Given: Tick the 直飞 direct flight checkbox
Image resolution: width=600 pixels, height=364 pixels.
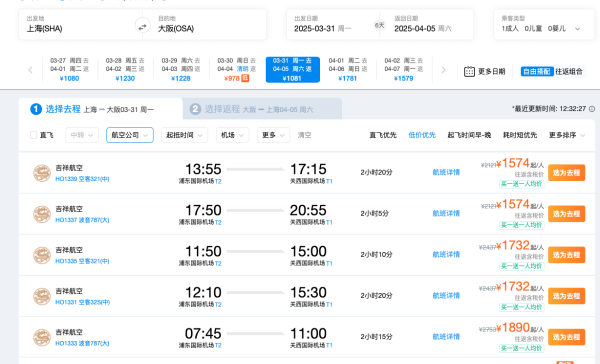Looking at the screenshot, I should [34, 135].
